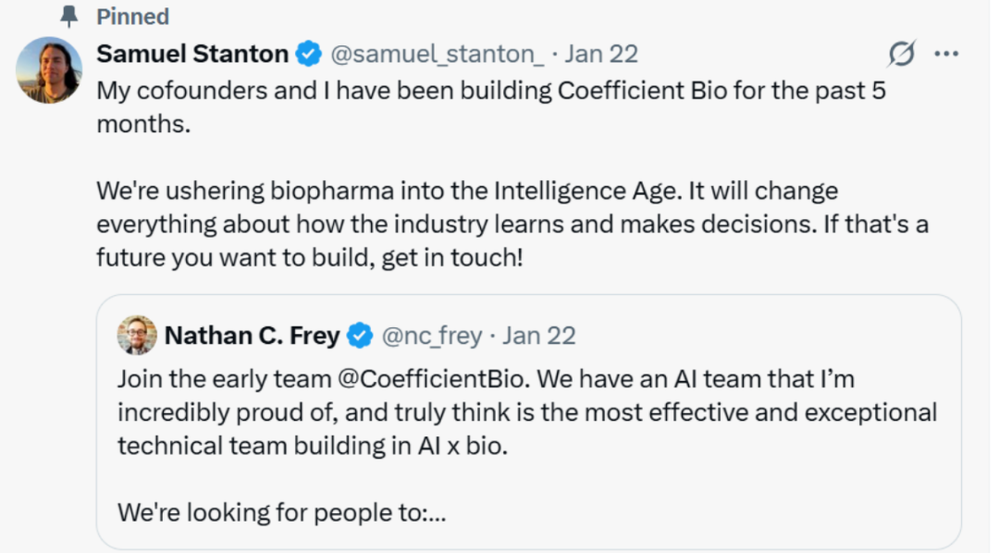Open the quoted post about AI x bio
Screen dimensions: 999x553
click(x=528, y=422)
